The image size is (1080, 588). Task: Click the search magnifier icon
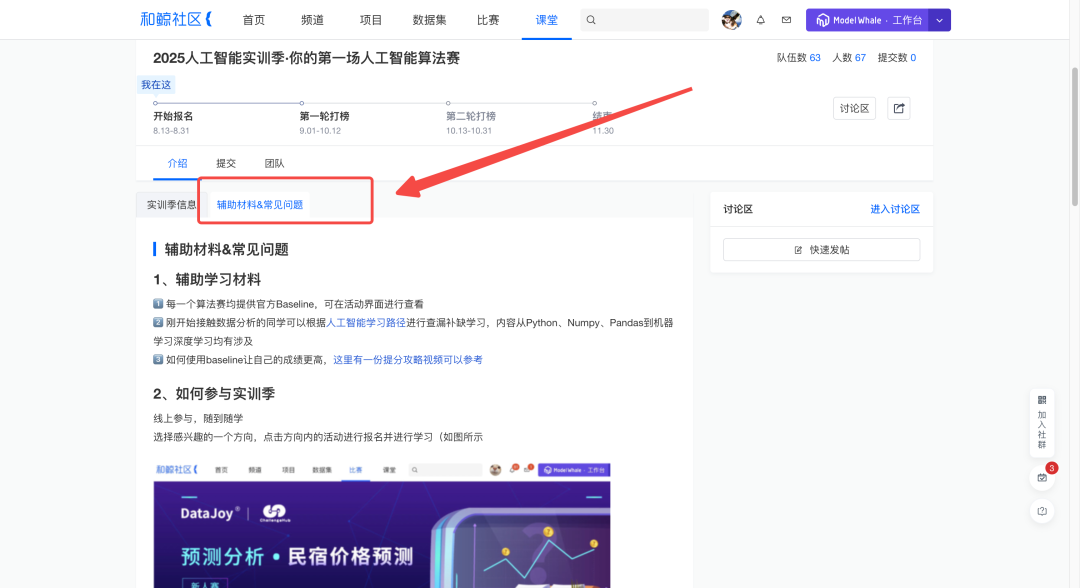tap(590, 20)
